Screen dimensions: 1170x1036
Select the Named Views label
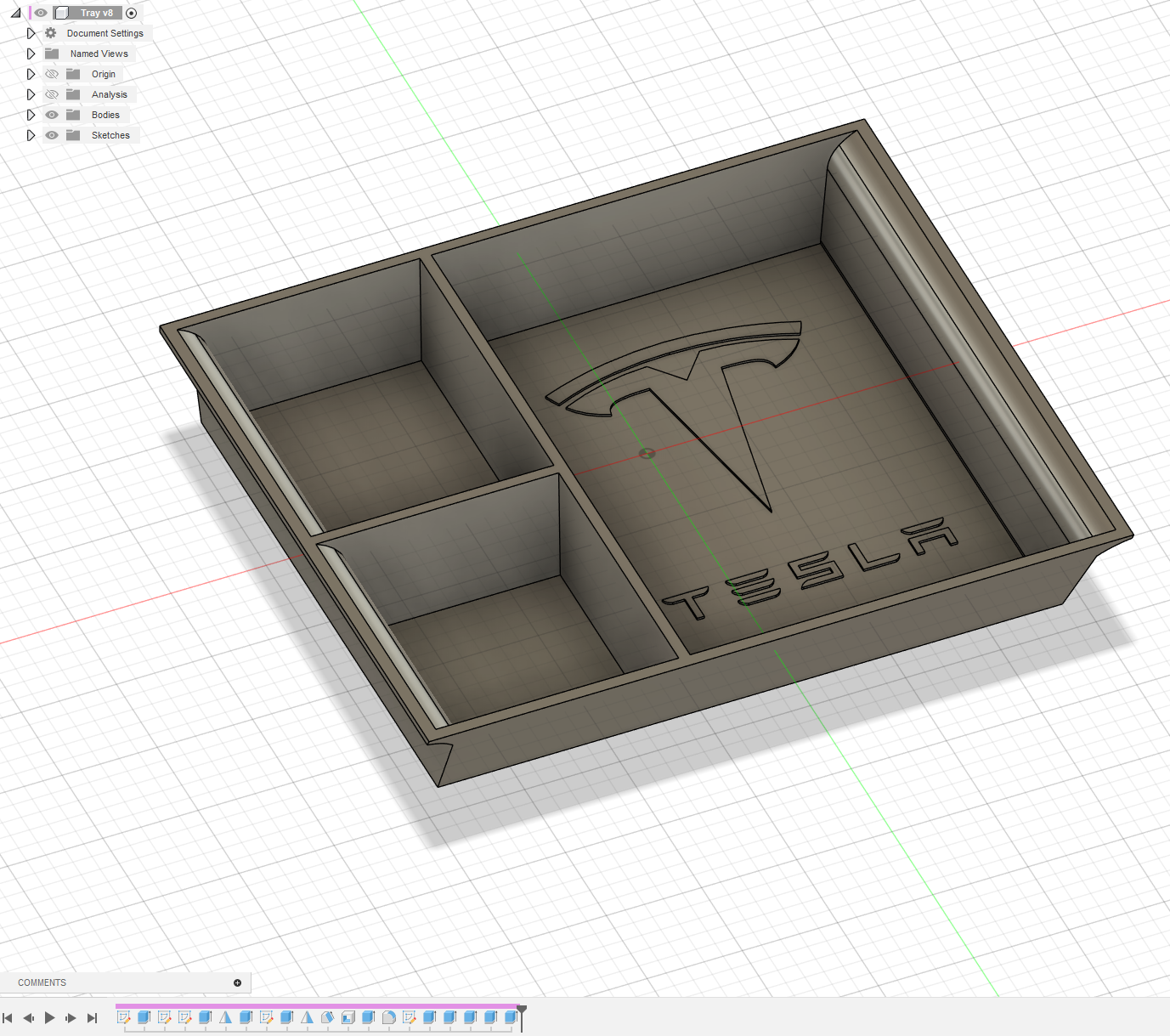point(99,54)
